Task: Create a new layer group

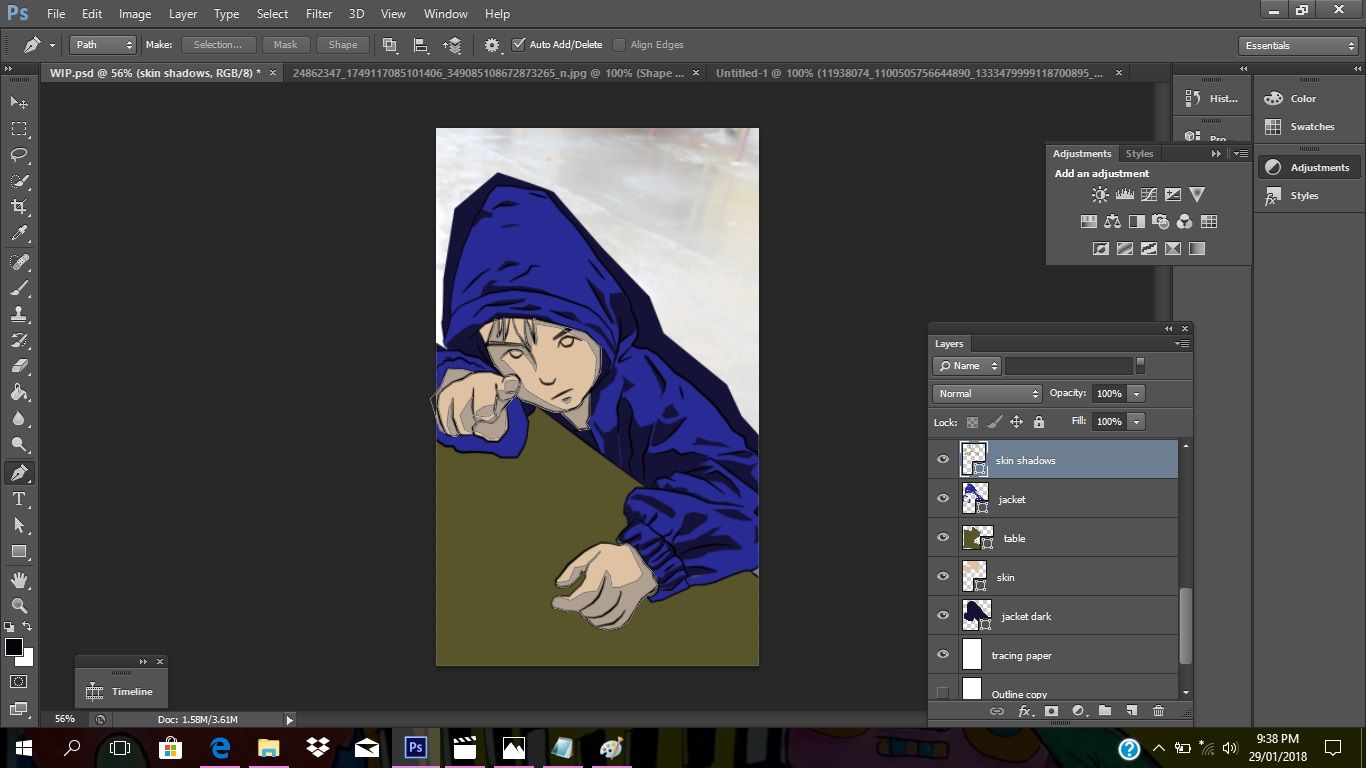Action: (1104, 711)
